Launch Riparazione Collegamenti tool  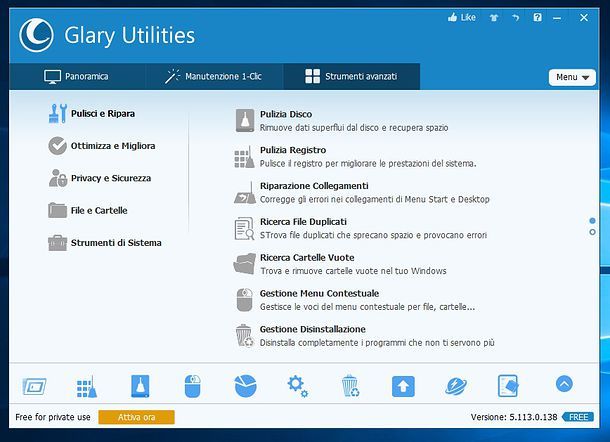pyautogui.click(x=314, y=186)
